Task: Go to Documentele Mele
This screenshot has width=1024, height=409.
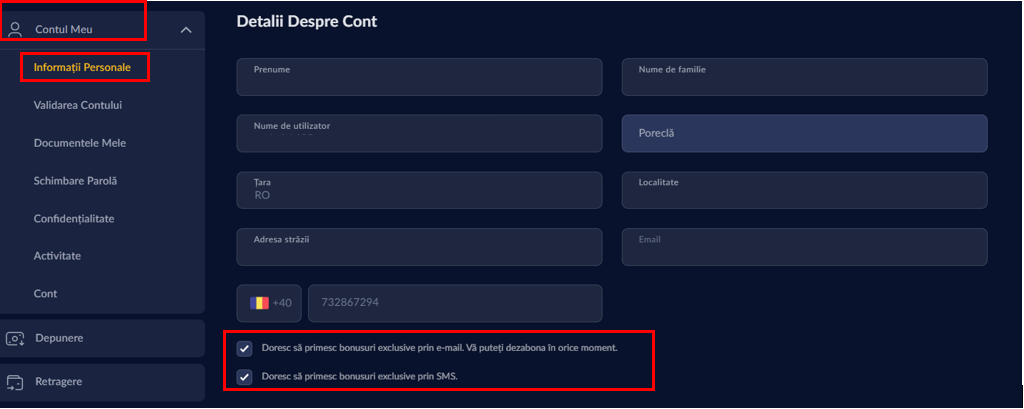Action: (x=79, y=143)
